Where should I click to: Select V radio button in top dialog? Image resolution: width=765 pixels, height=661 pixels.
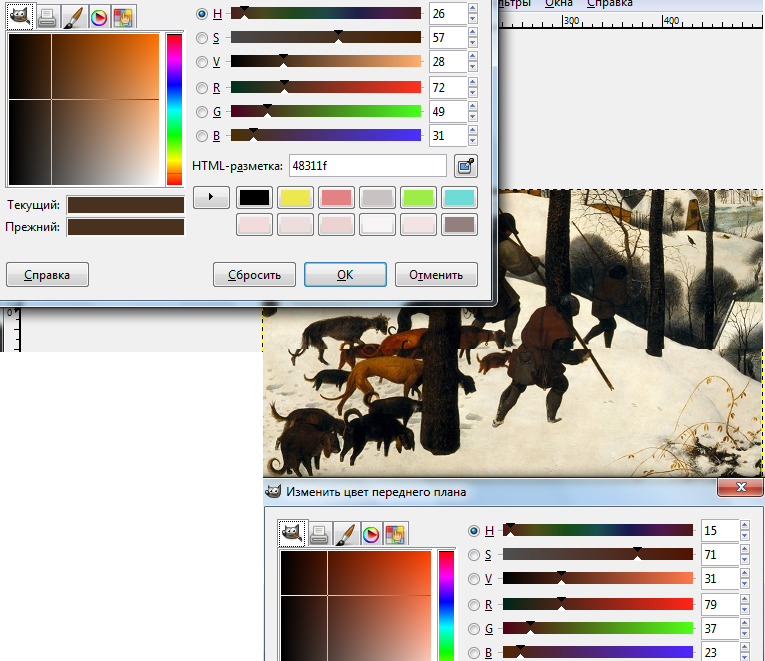tap(201, 62)
